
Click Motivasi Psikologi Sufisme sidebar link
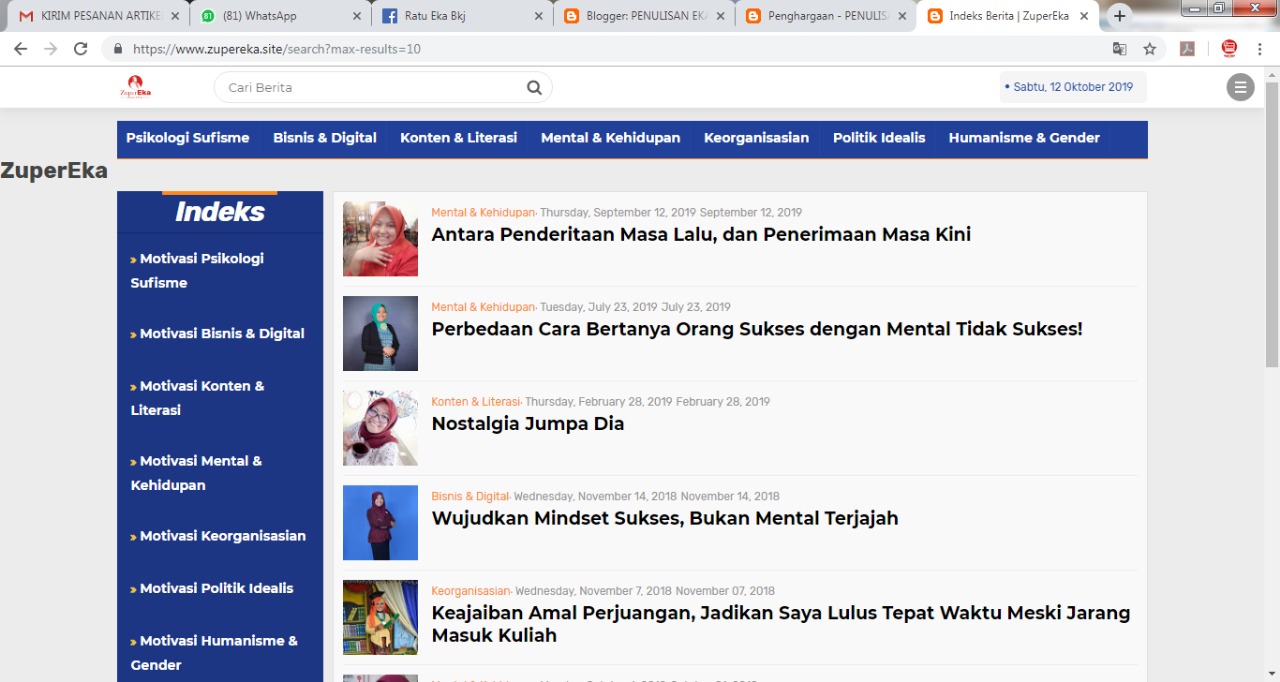(x=197, y=270)
